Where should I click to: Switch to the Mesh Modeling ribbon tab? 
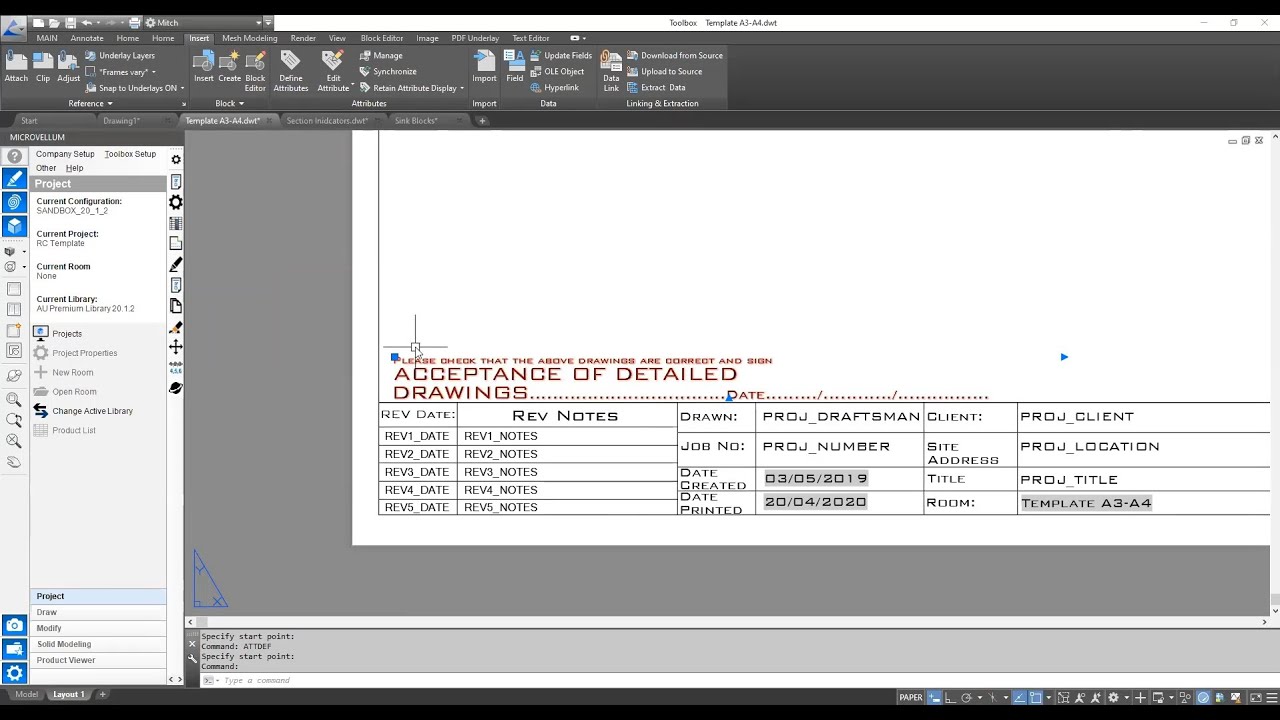[250, 38]
